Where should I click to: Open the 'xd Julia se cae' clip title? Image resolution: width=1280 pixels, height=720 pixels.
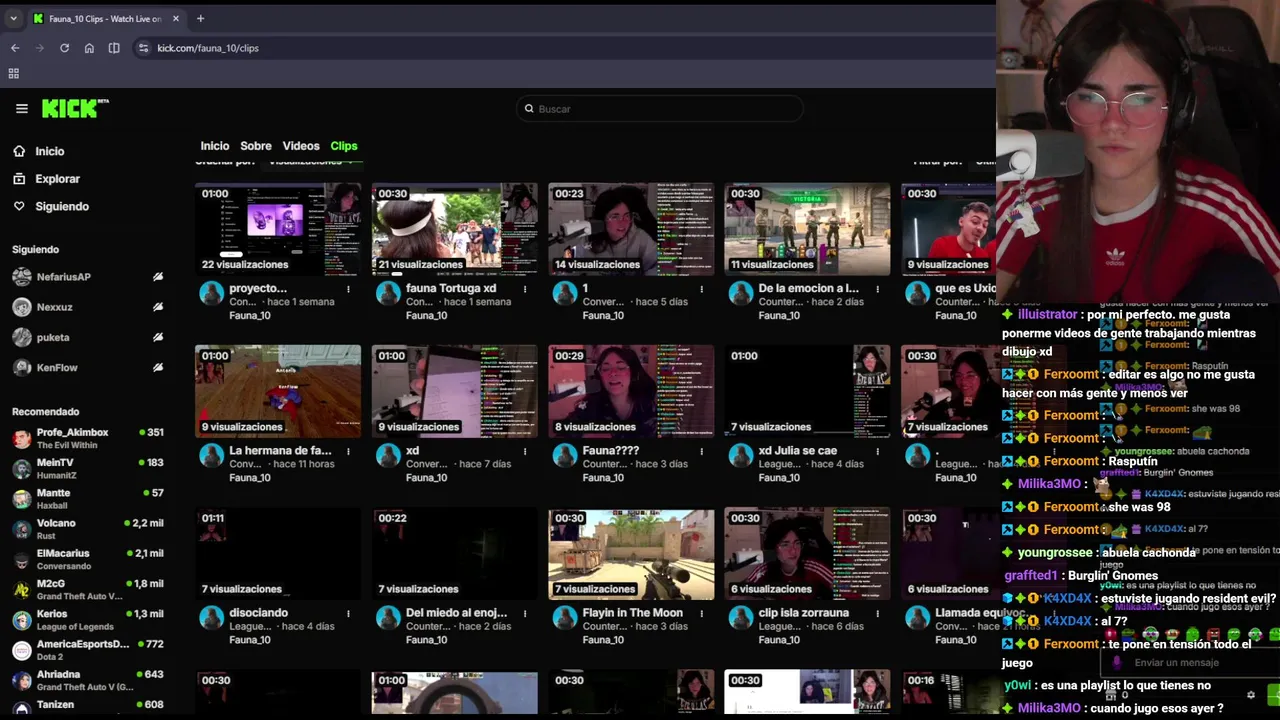798,451
